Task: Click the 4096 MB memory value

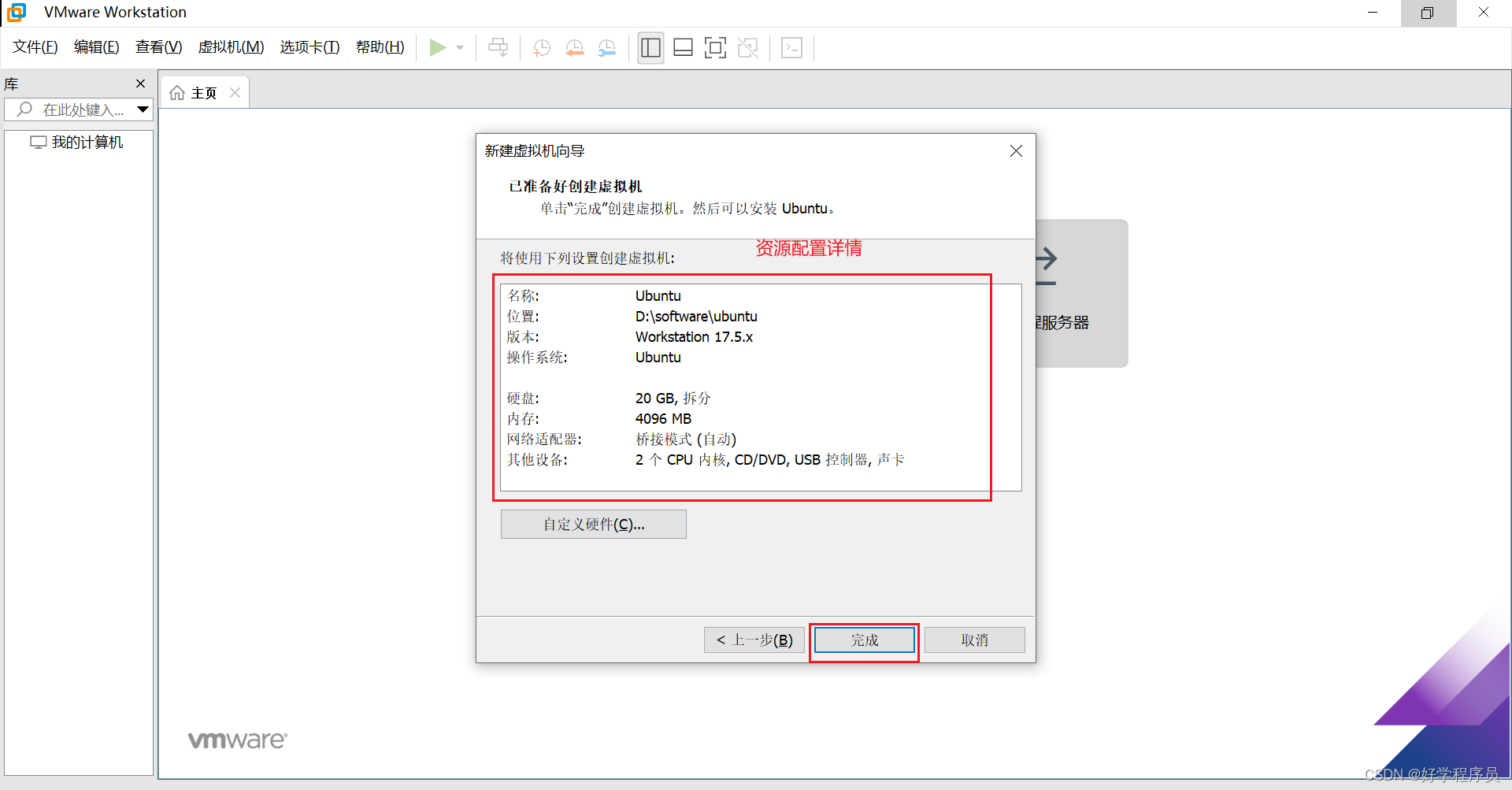Action: coord(663,419)
